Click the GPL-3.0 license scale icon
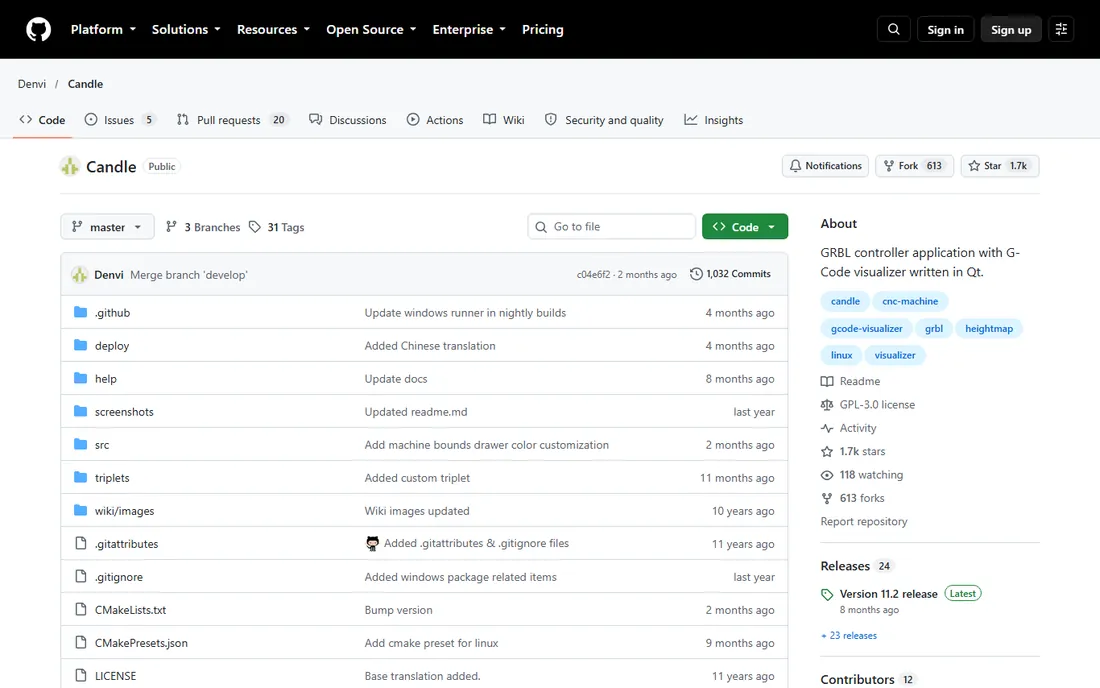Viewport: 1100px width, 688px height. point(827,405)
